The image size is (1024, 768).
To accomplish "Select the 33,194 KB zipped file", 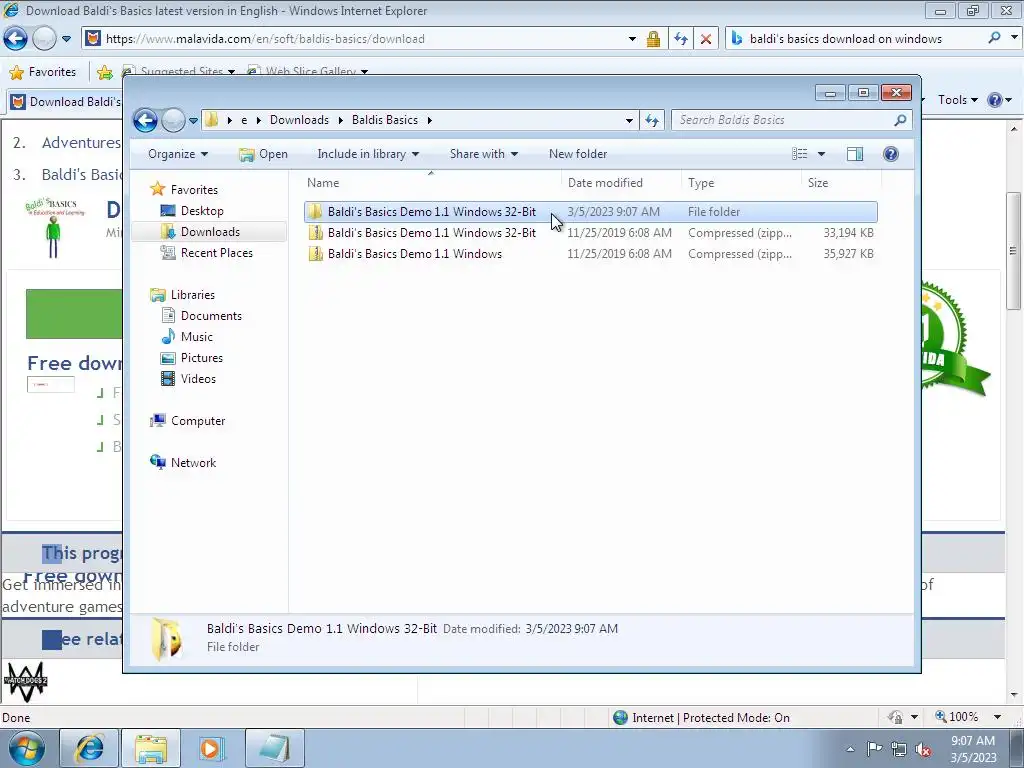I will pos(590,232).
